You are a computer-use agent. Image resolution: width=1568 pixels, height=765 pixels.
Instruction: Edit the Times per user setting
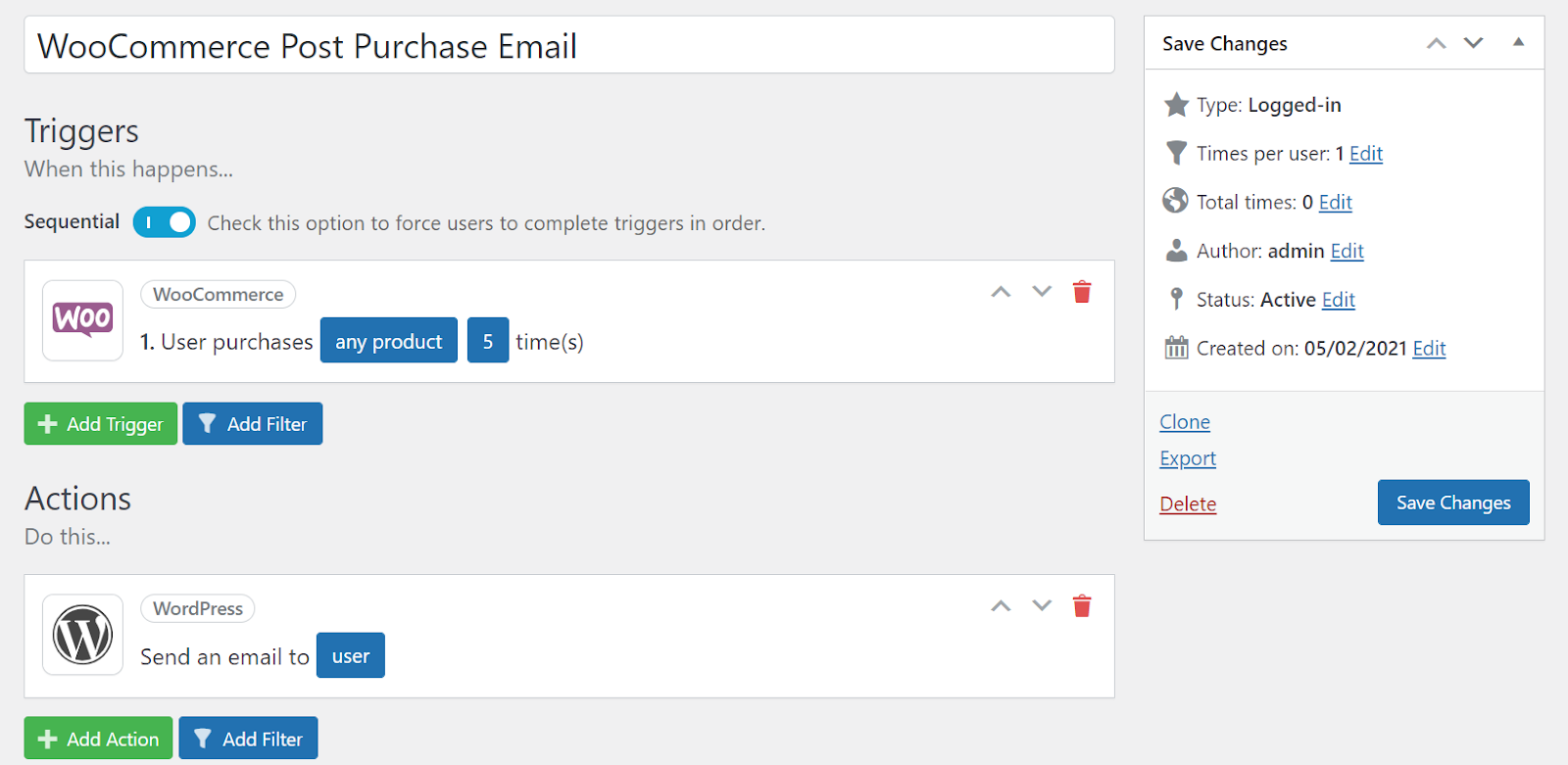1366,154
